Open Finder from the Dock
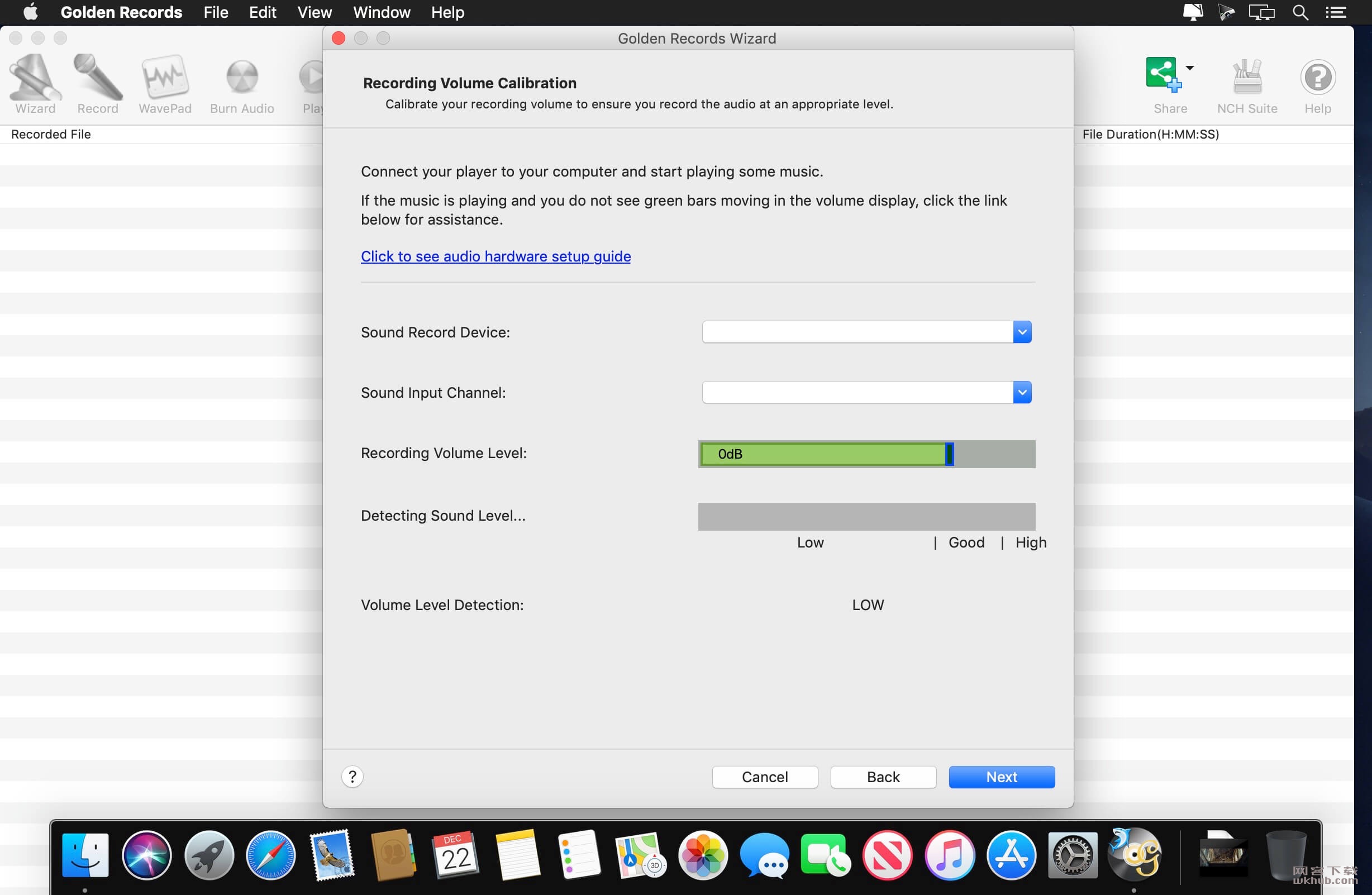Viewport: 1372px width, 895px height. point(85,855)
